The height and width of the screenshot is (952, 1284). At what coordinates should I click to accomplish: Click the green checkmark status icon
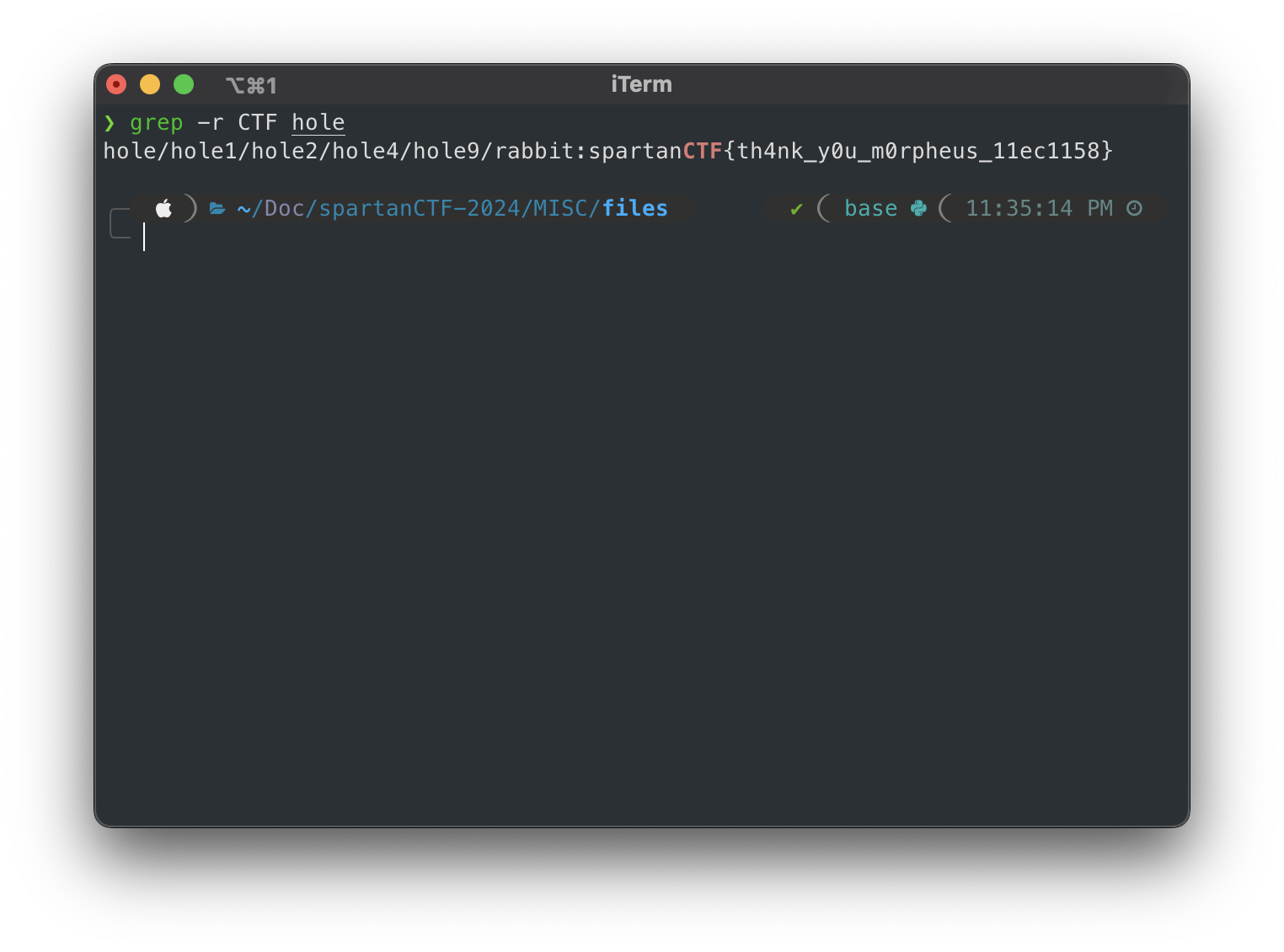tap(796, 209)
